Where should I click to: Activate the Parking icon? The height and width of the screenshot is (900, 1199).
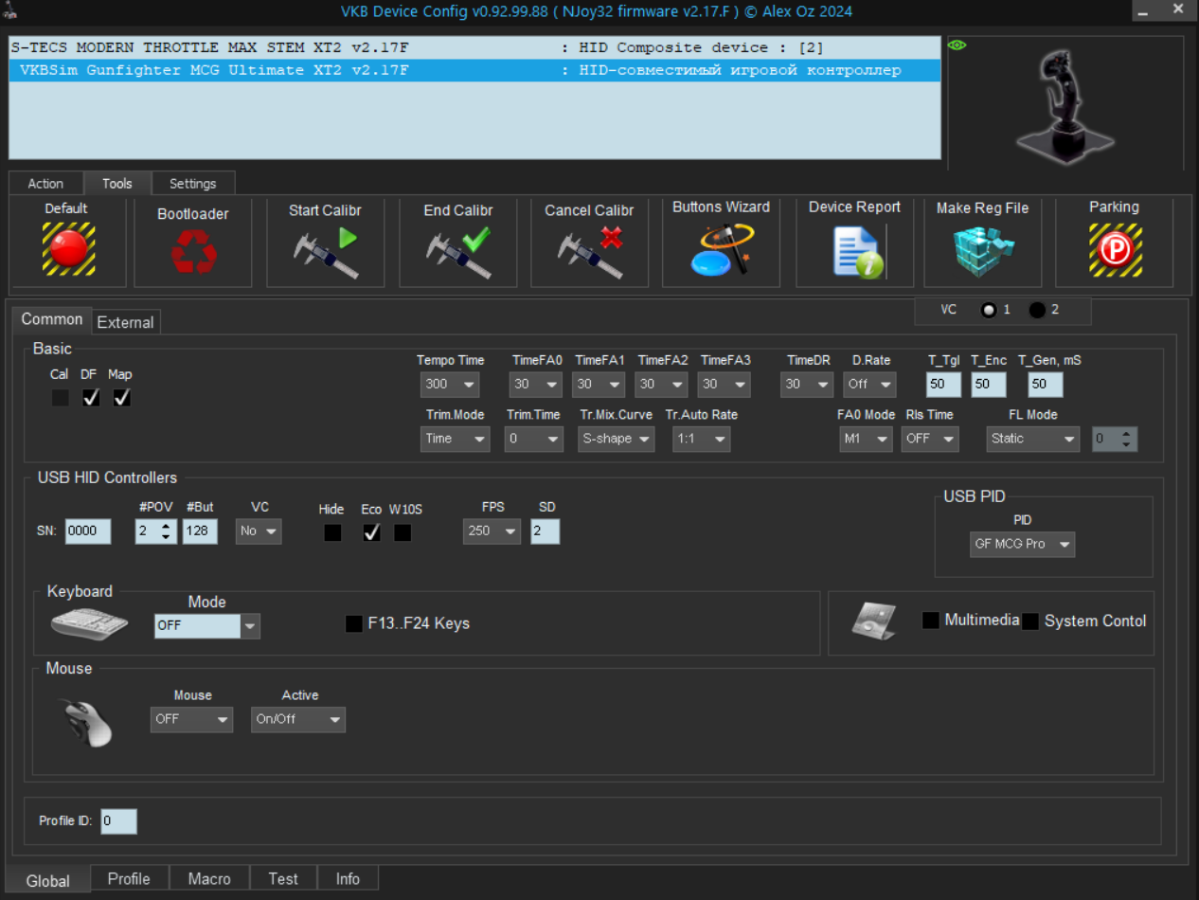pyautogui.click(x=1114, y=250)
